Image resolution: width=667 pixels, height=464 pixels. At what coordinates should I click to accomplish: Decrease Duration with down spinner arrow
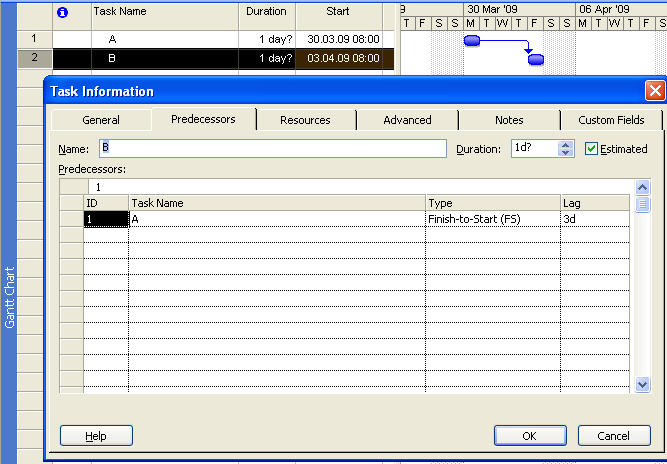click(565, 153)
